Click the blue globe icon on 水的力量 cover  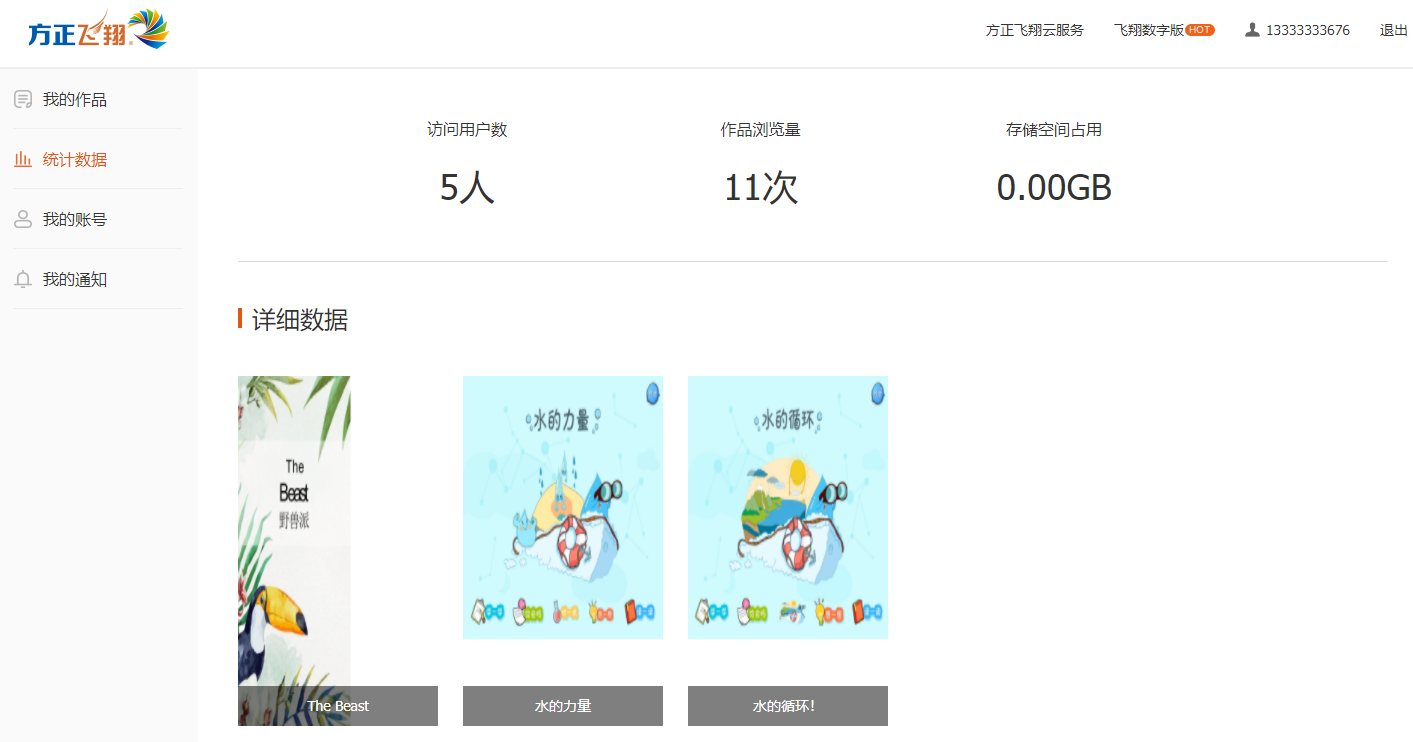pyautogui.click(x=652, y=393)
